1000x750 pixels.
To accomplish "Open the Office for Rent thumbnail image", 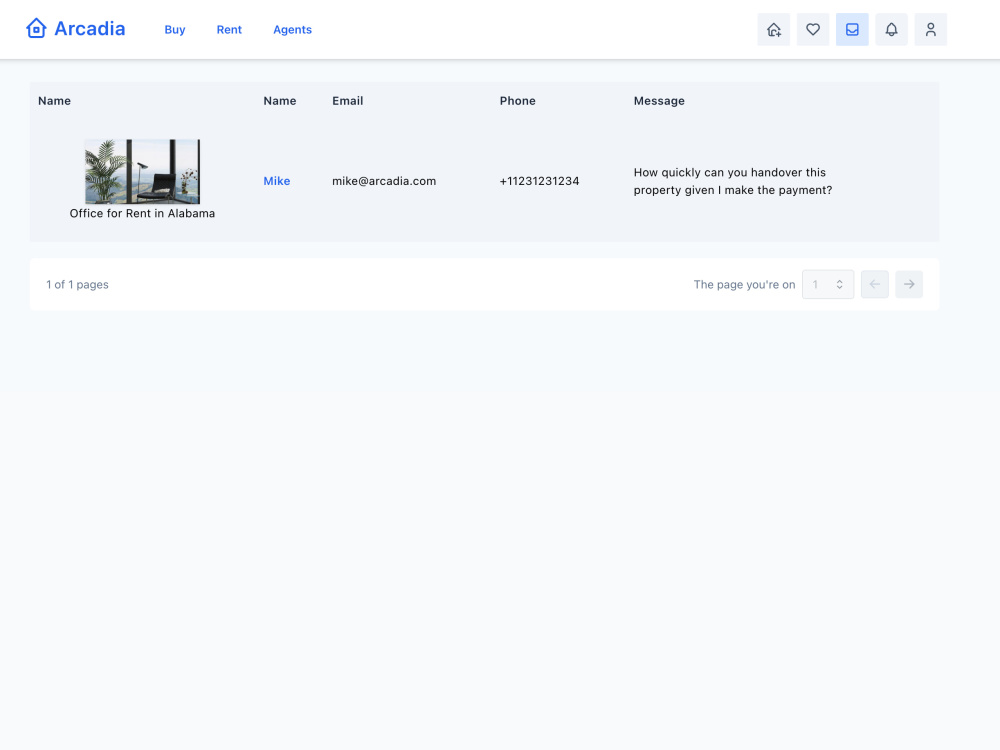I will point(142,172).
